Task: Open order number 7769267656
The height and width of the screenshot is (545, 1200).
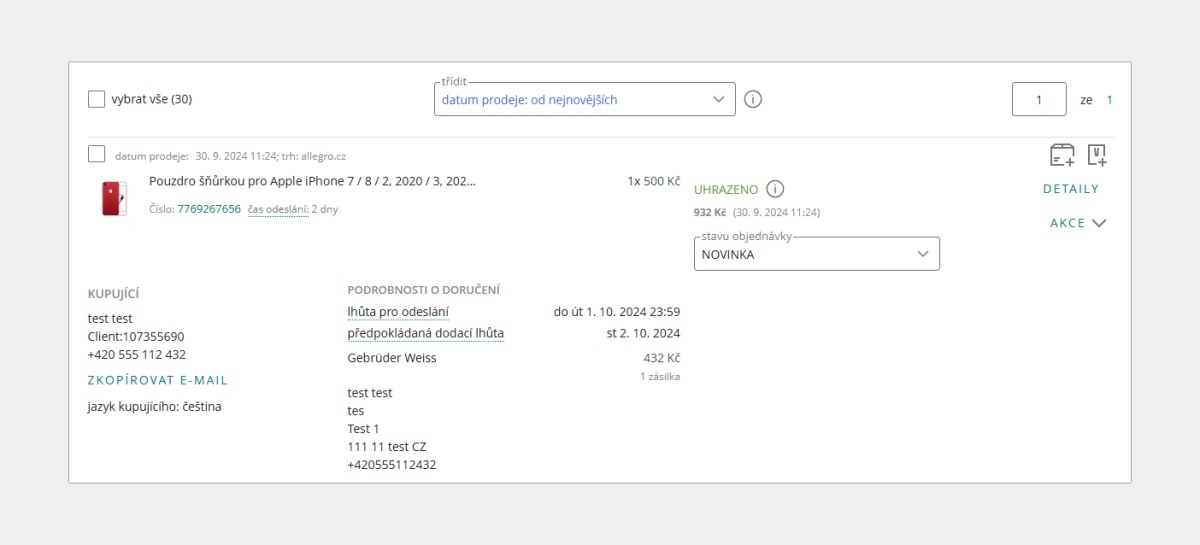Action: click(208, 209)
